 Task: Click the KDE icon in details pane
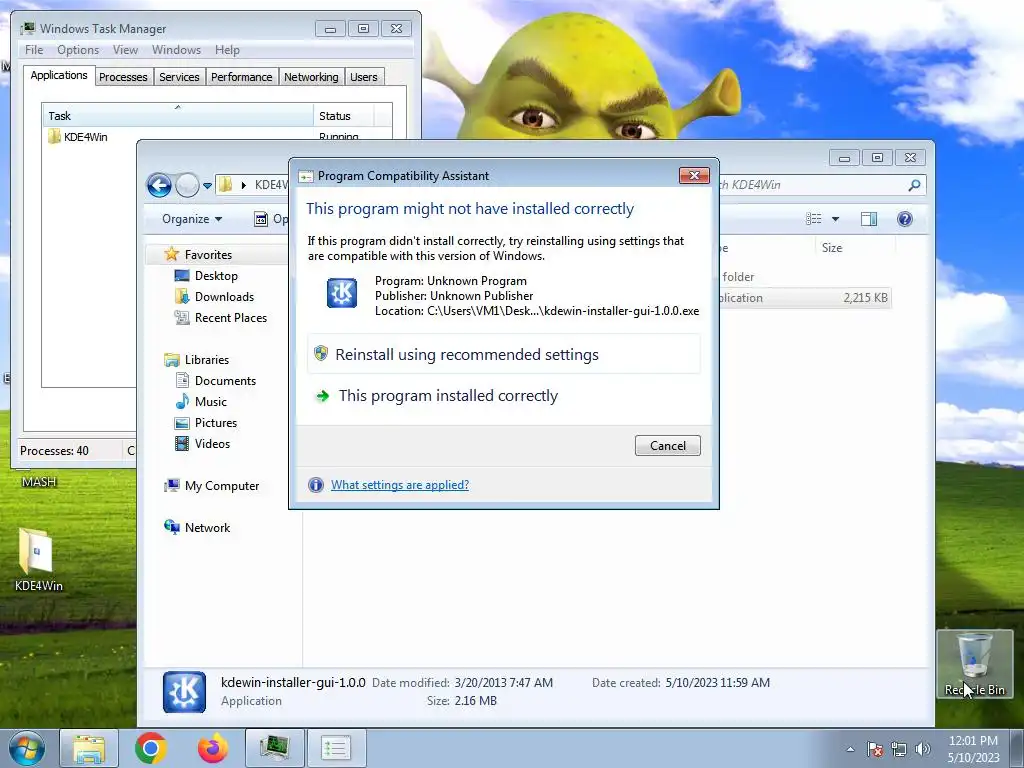(184, 692)
